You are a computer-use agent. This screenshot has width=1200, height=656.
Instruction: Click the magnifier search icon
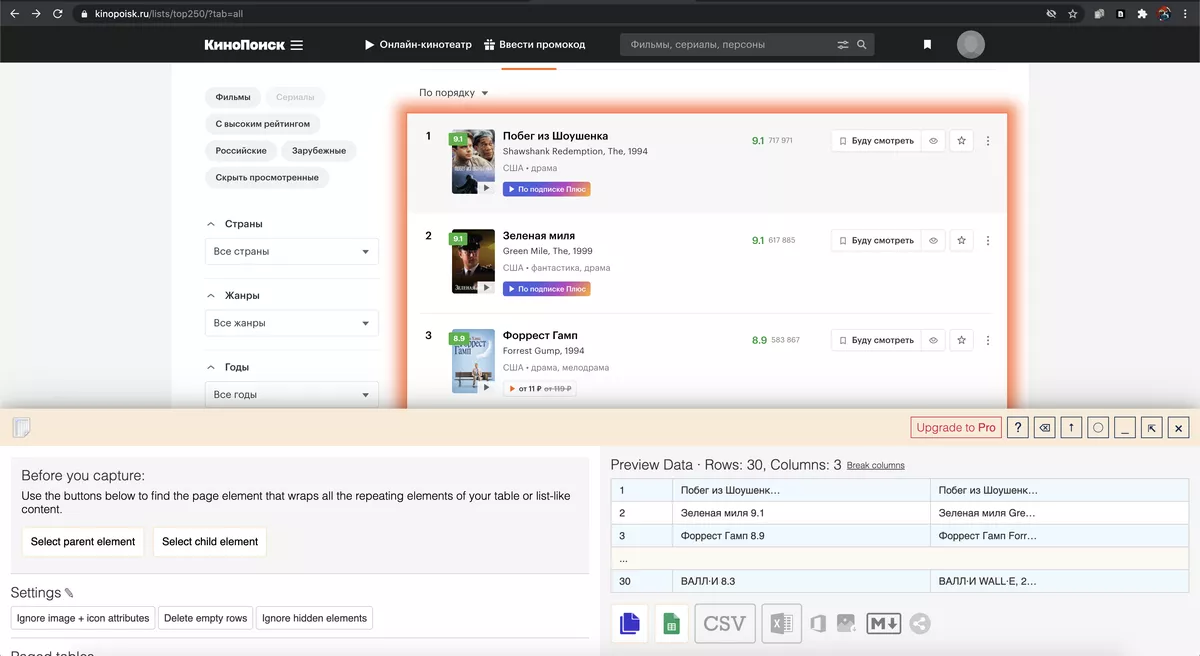862,45
